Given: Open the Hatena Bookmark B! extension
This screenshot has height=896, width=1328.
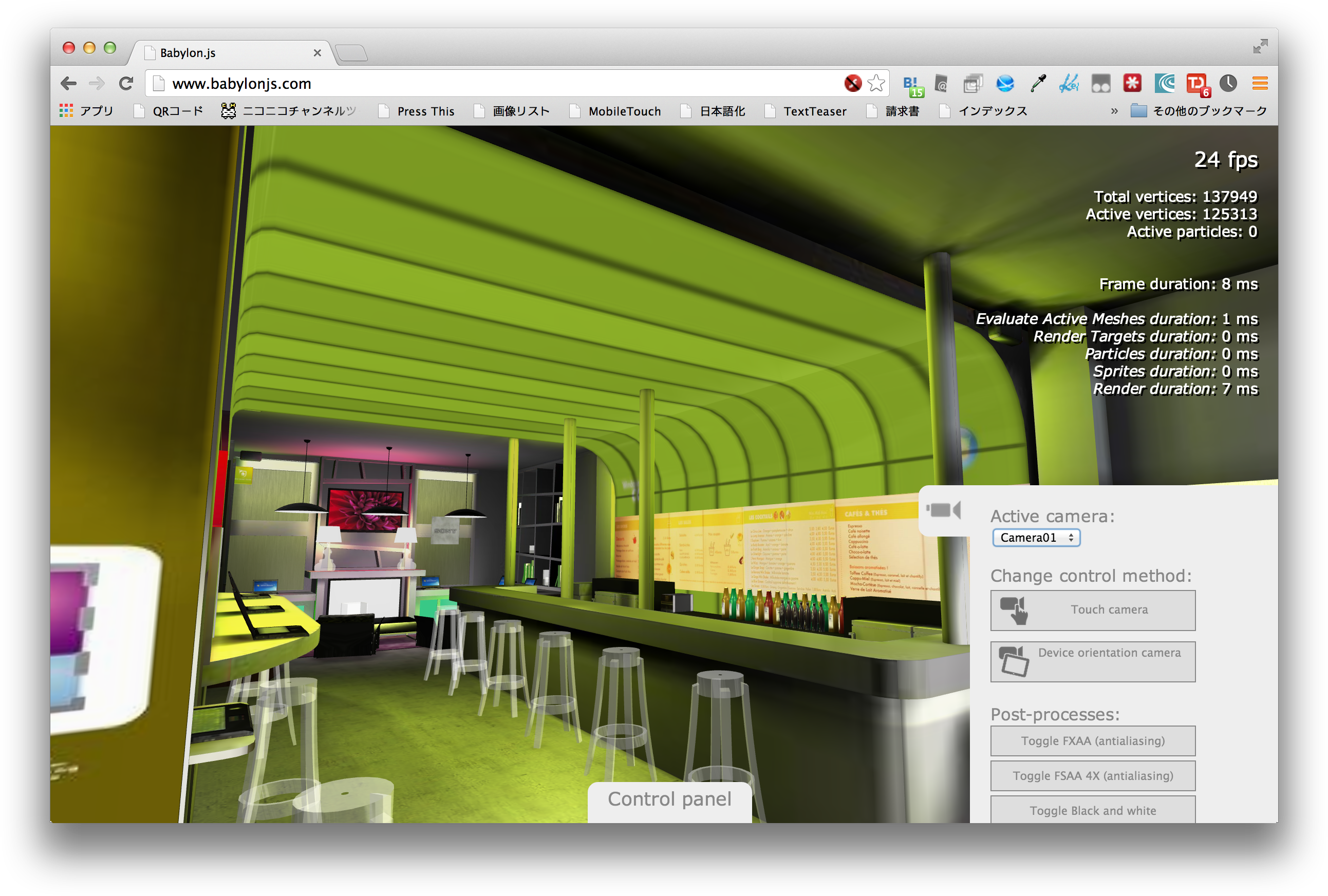Looking at the screenshot, I should click(912, 85).
